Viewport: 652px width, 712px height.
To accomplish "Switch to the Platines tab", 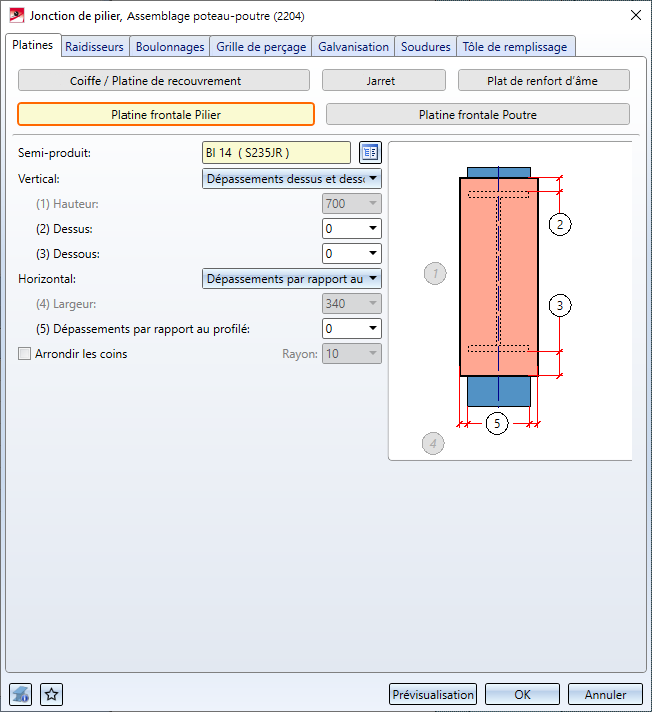I will [33, 45].
